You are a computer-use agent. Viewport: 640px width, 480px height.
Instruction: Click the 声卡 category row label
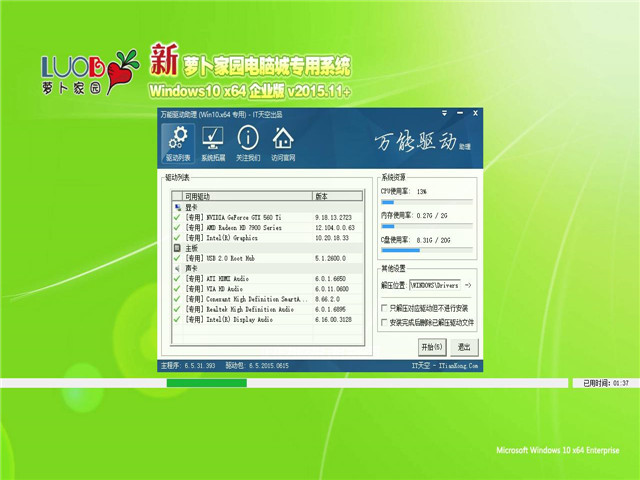[191, 269]
